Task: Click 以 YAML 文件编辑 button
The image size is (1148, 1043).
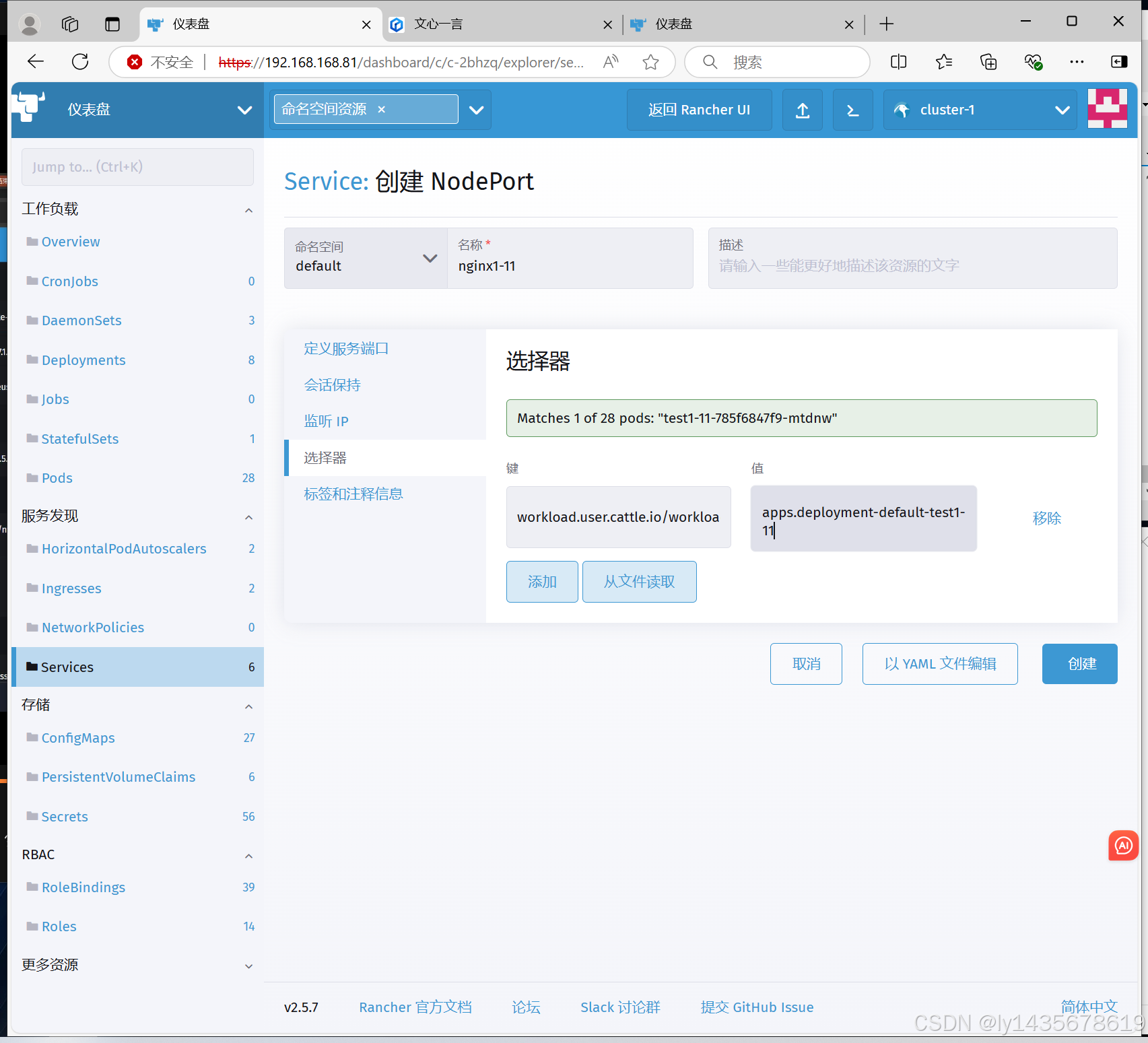Action: tap(940, 664)
